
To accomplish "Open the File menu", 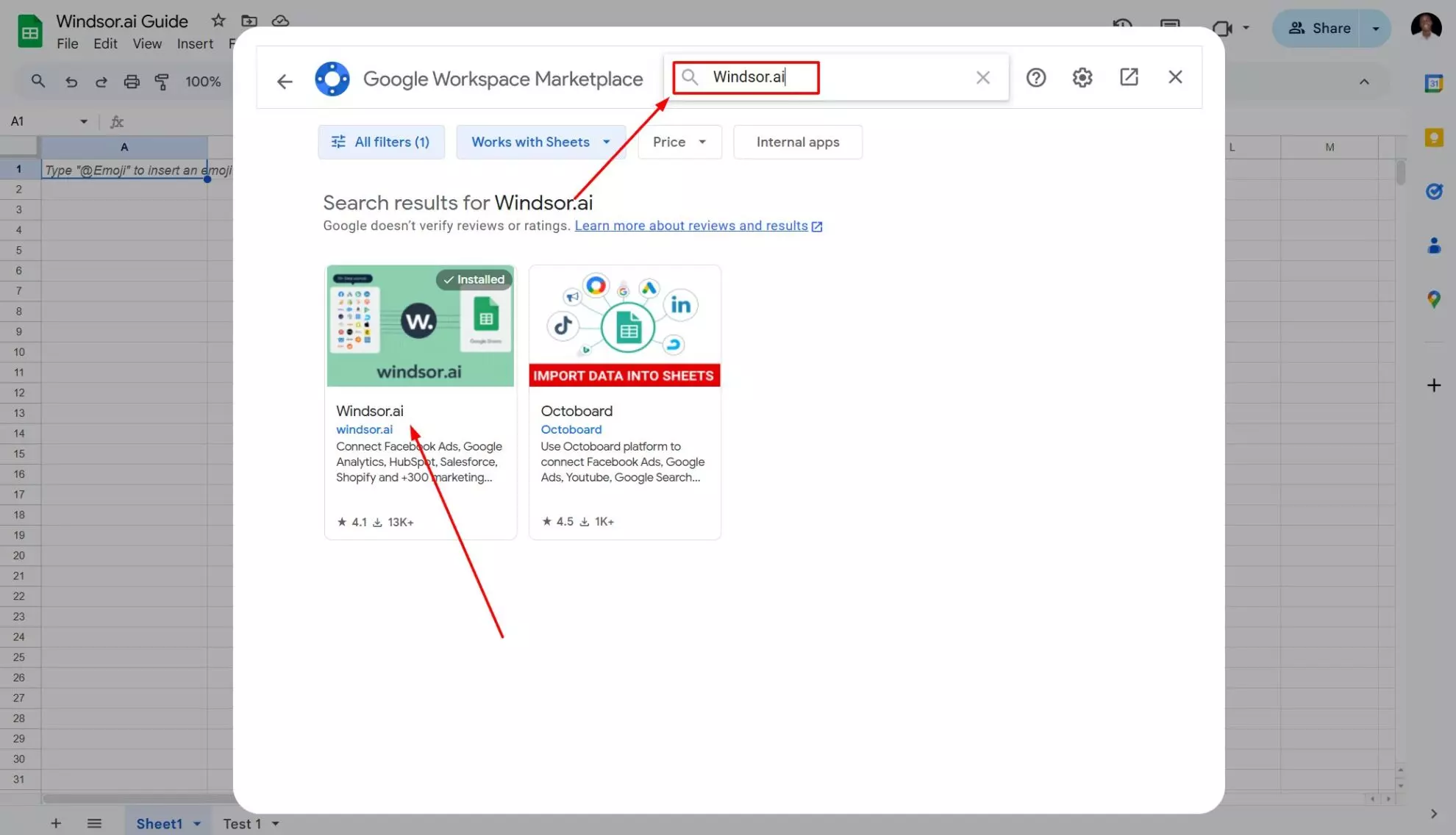I will (x=67, y=44).
